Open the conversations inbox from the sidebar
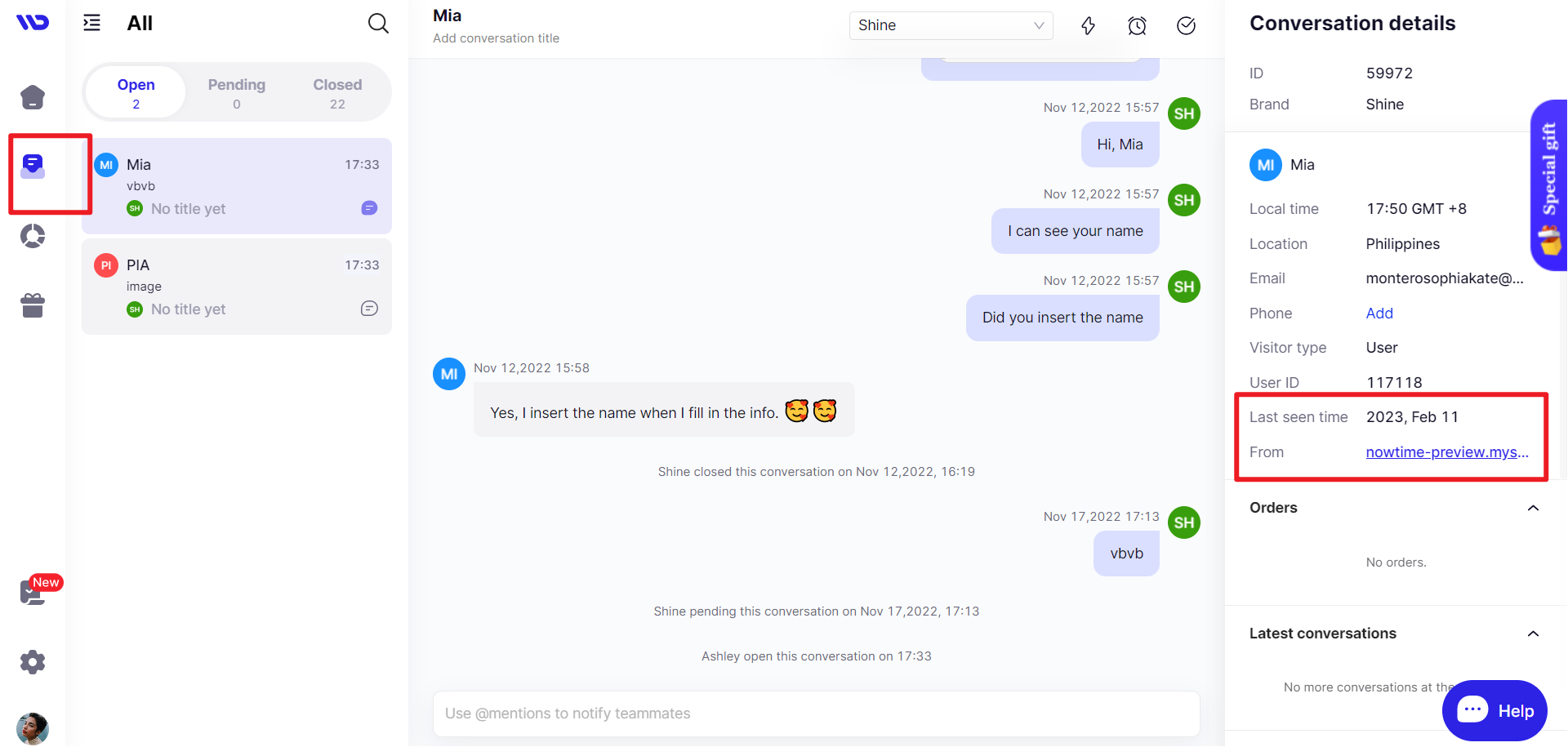This screenshot has height=747, width=1568. (x=33, y=166)
